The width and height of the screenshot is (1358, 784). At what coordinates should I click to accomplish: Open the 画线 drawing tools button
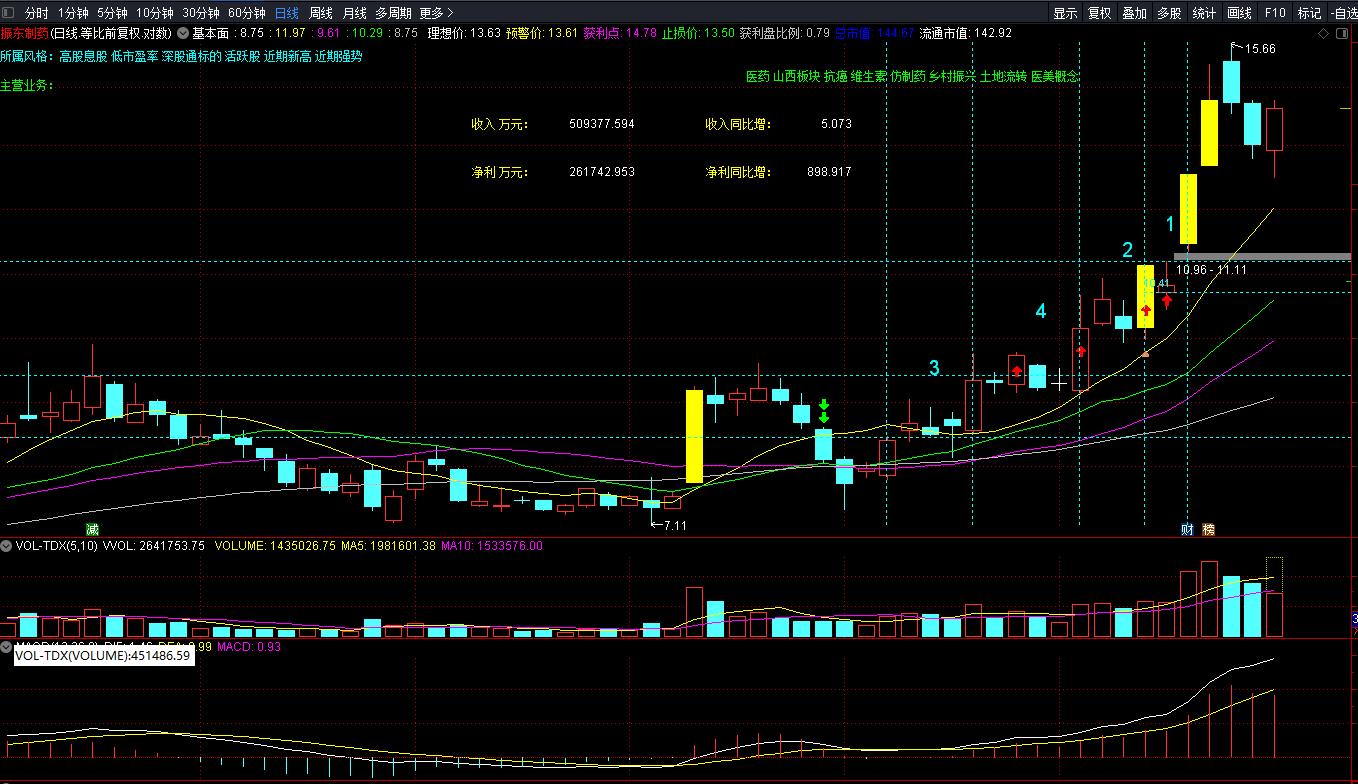coord(1239,14)
